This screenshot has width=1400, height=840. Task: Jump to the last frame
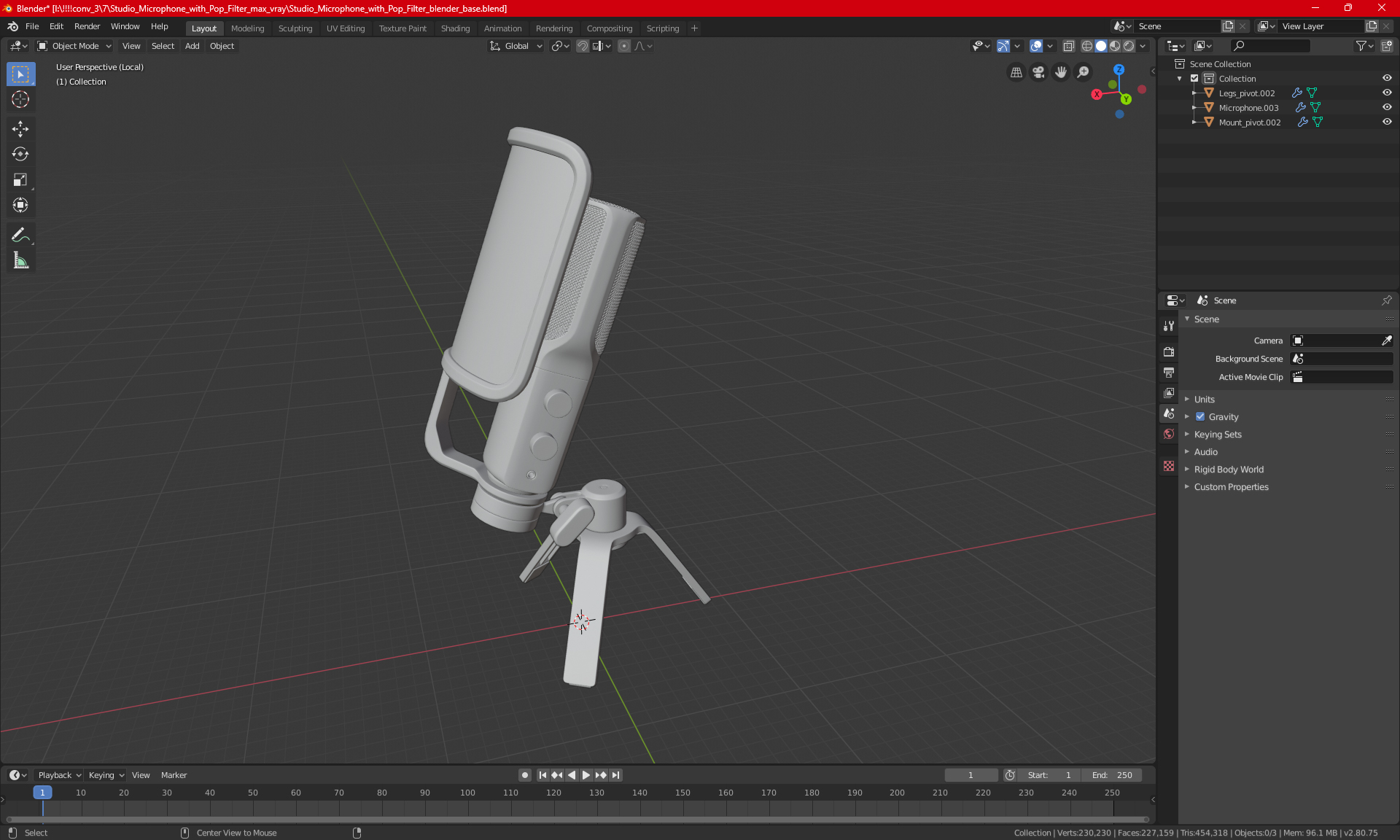pyautogui.click(x=615, y=775)
